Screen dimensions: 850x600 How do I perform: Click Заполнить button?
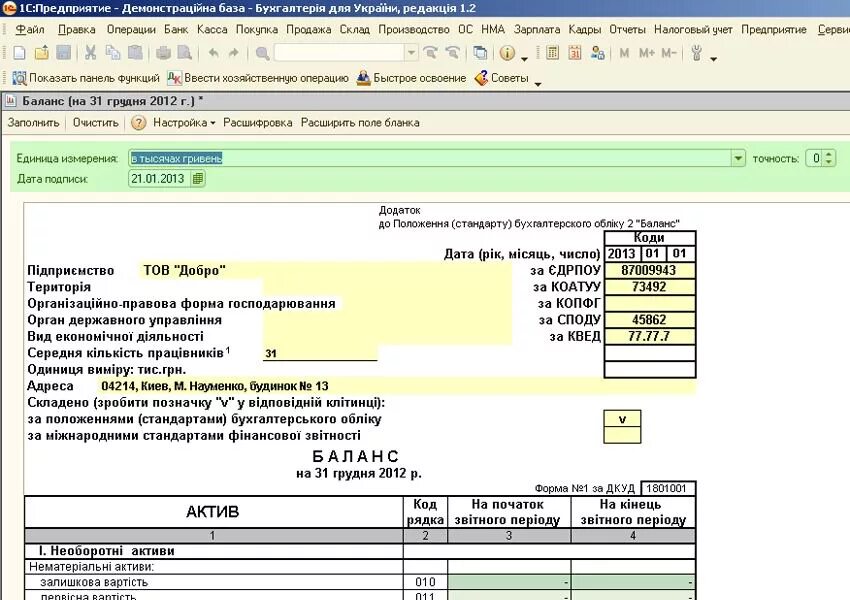[x=34, y=123]
